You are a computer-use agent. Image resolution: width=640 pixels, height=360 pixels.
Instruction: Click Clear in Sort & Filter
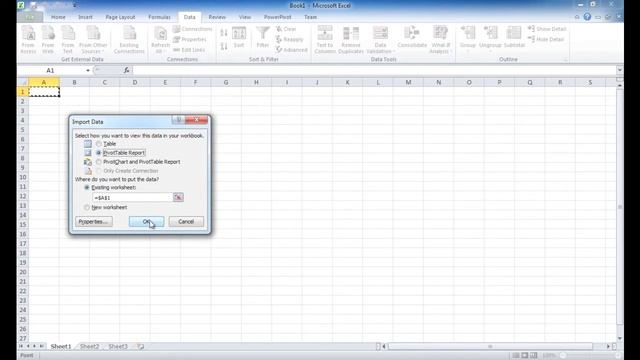286,29
